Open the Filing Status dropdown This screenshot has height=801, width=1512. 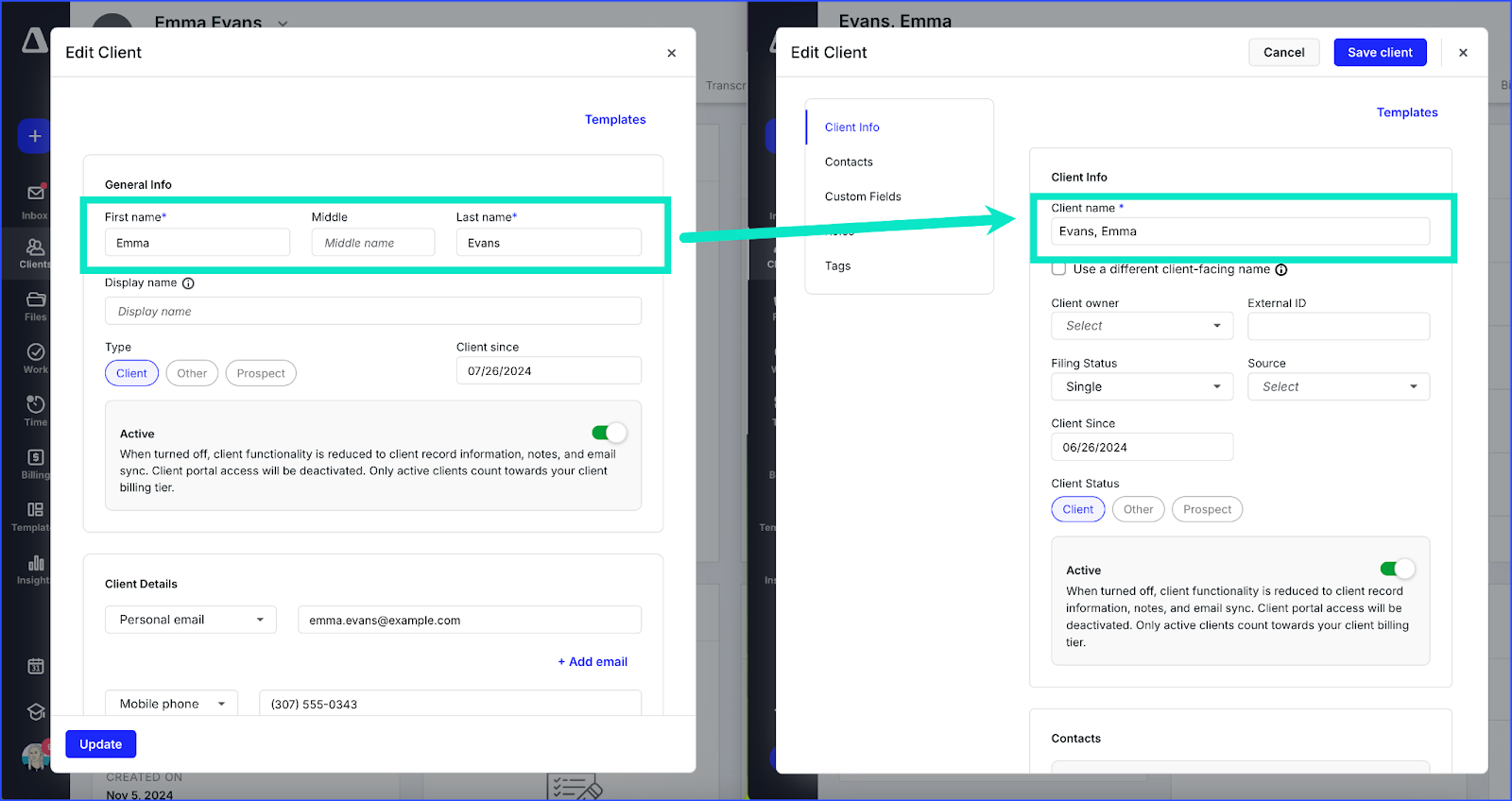(x=1142, y=387)
